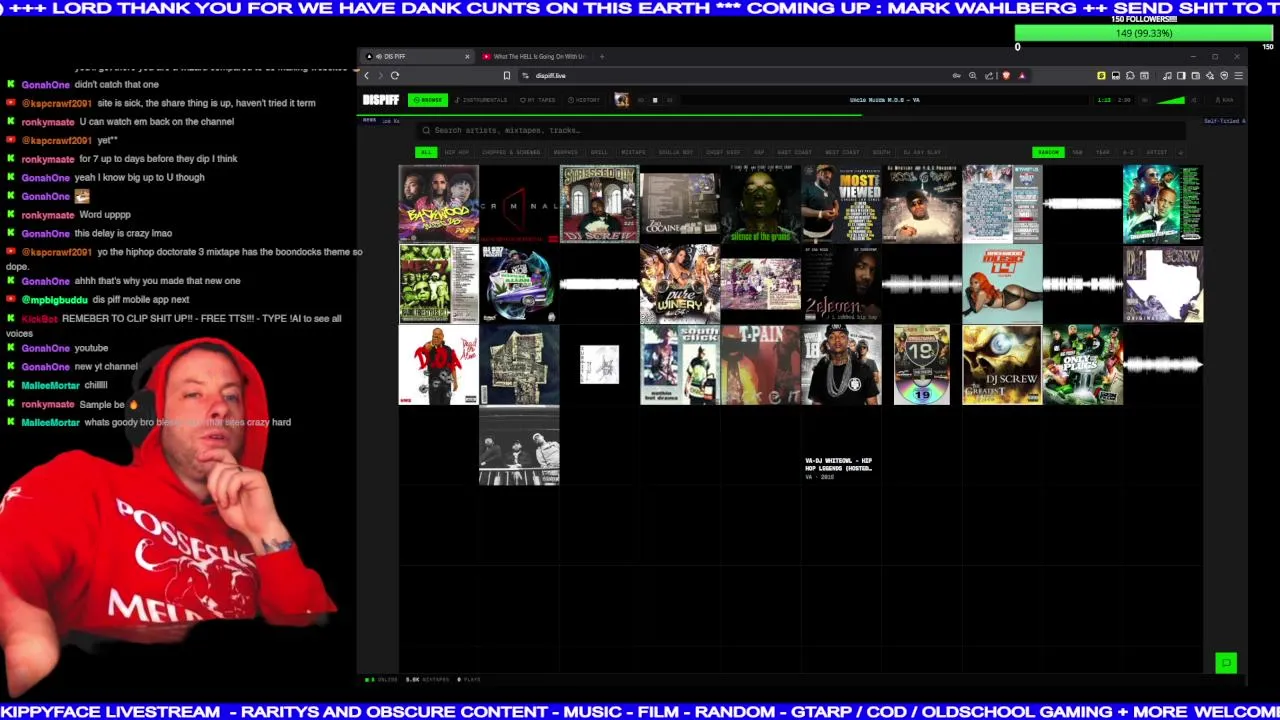Select the CHIEF KEEF filter
Screen dimensions: 1280x720
pos(723,152)
